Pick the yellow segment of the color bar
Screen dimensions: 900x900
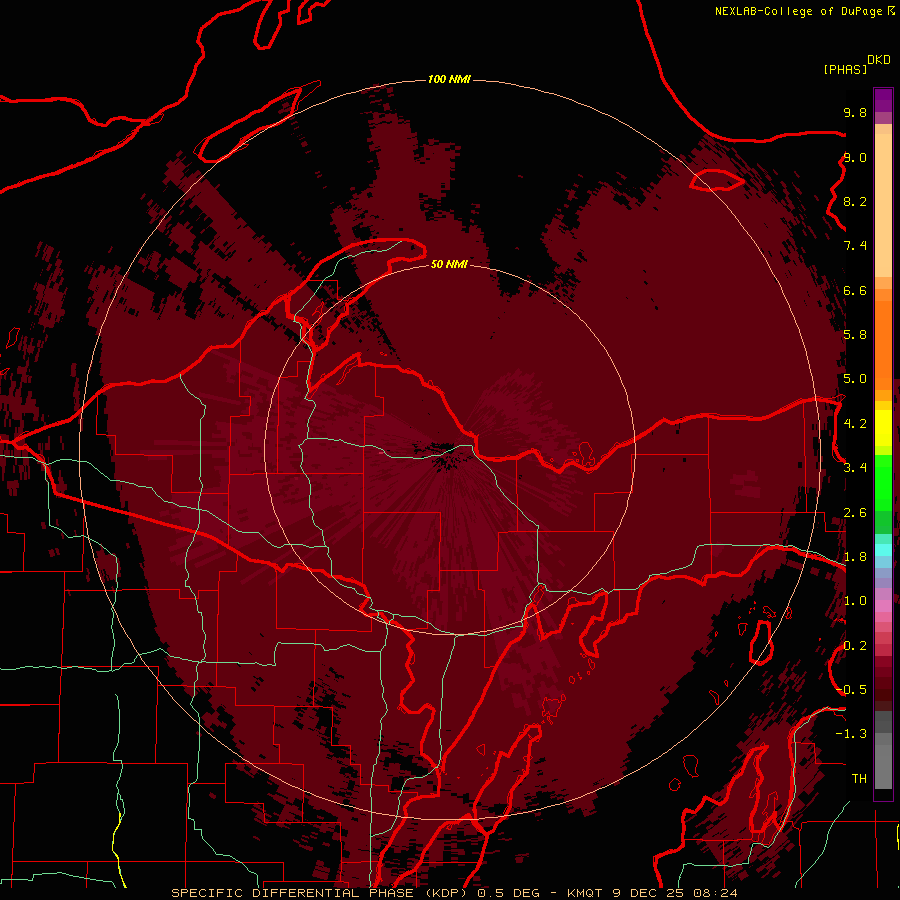(x=883, y=428)
